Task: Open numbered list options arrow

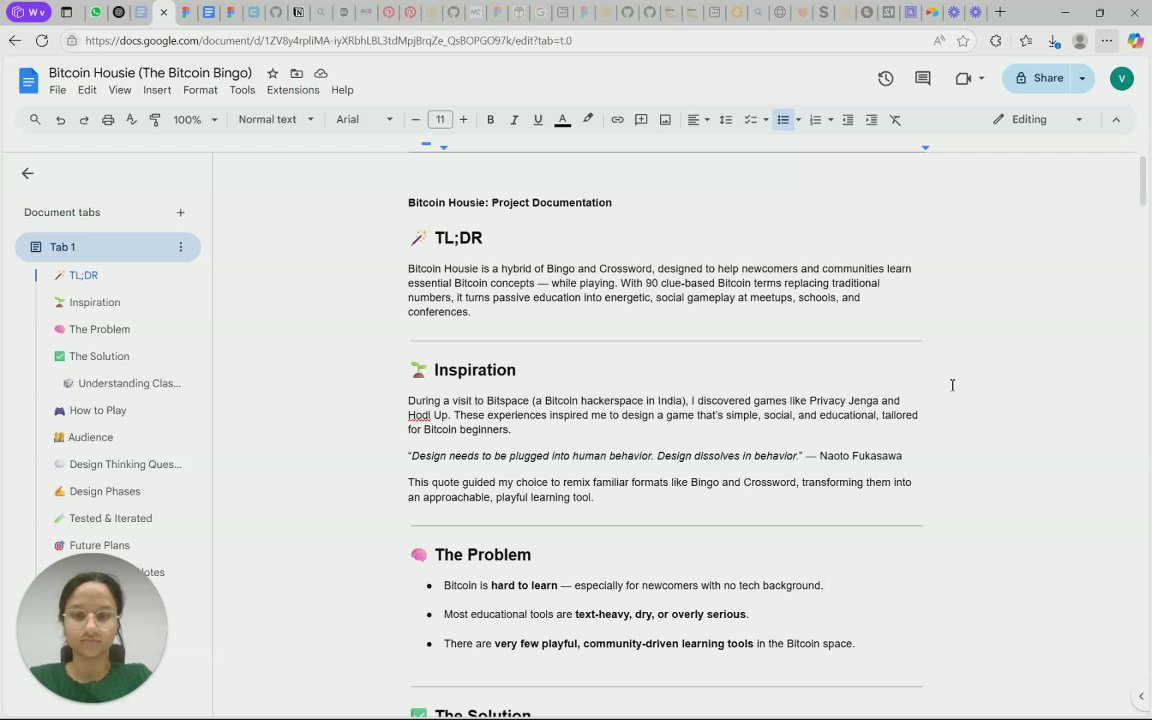Action: [831, 120]
